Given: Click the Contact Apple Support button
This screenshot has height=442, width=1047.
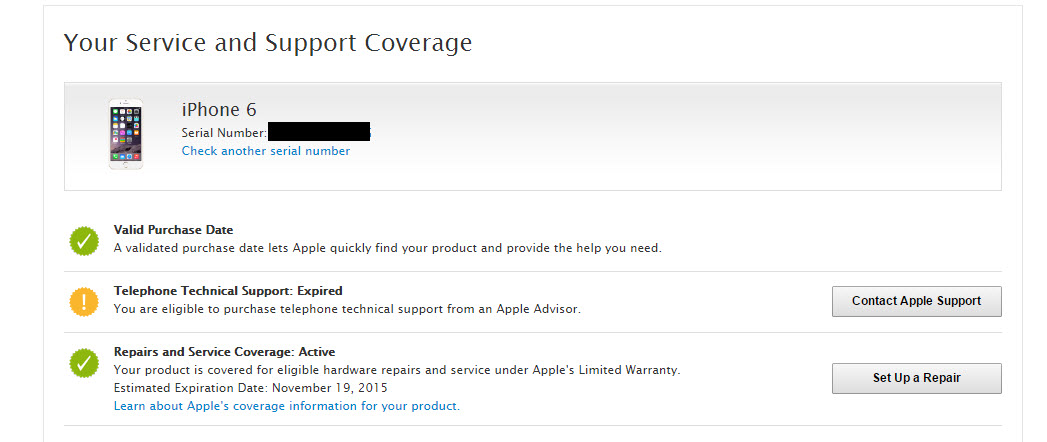Looking at the screenshot, I should point(916,301).
